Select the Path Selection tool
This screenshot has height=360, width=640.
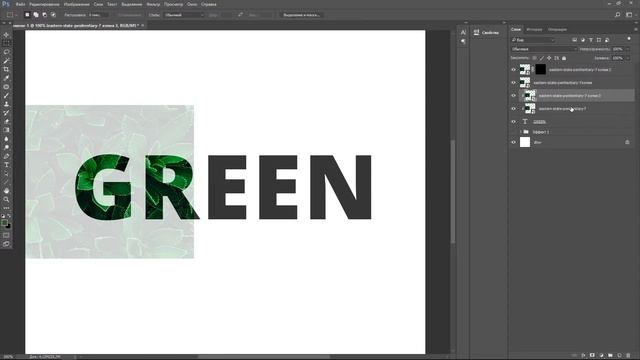click(6, 173)
